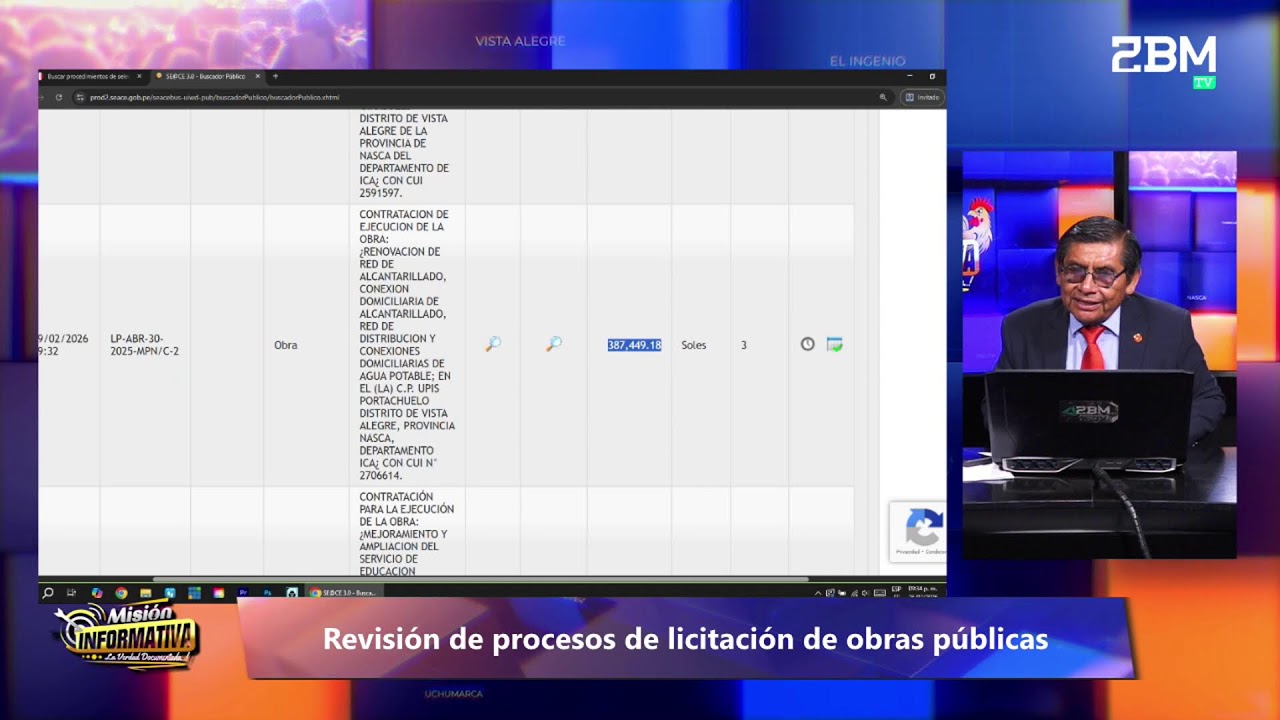Show hidden system tray icons

(x=818, y=593)
